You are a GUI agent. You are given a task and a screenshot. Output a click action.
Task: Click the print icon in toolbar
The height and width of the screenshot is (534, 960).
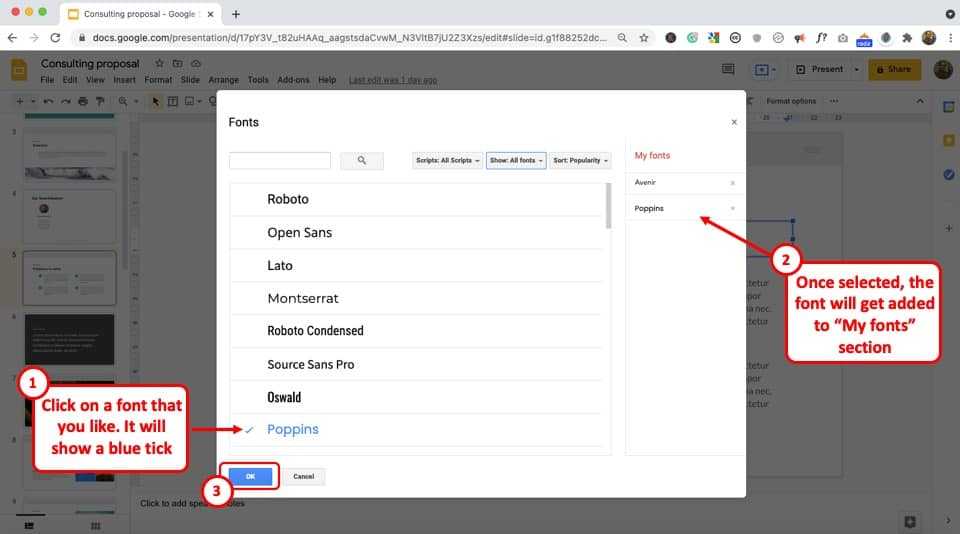(x=82, y=101)
